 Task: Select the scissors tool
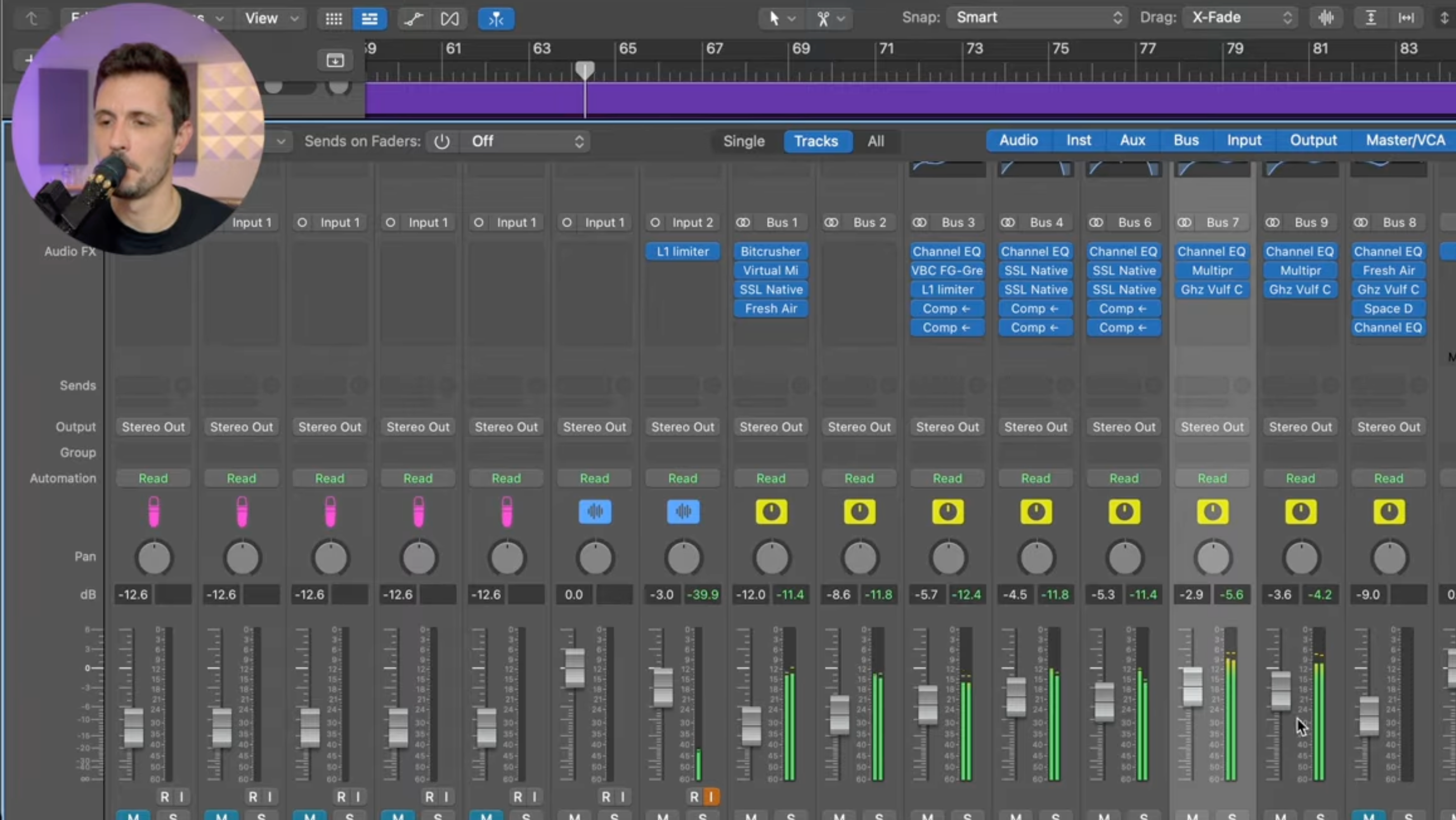tap(823, 19)
